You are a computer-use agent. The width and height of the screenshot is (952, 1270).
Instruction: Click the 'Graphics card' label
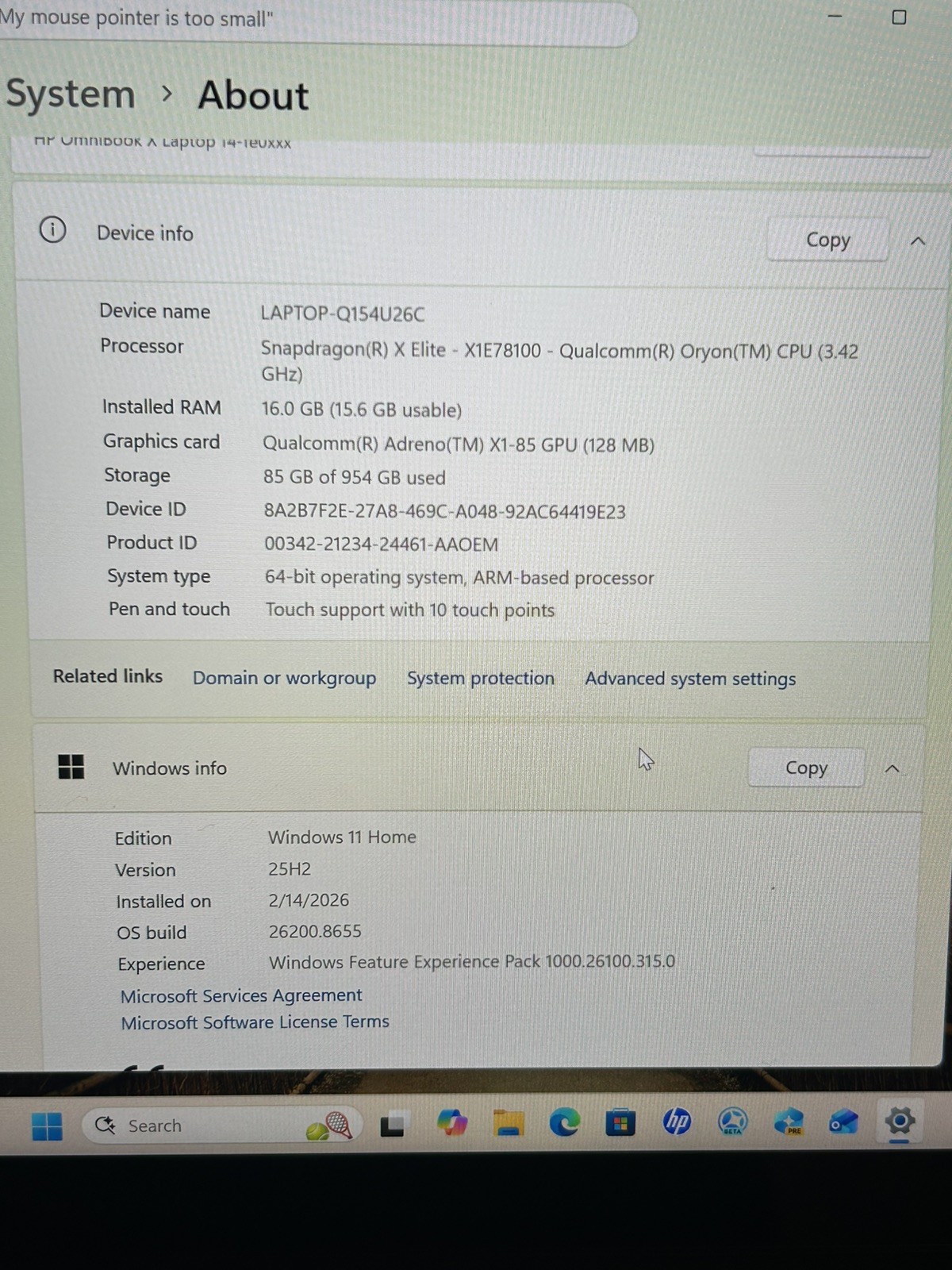pyautogui.click(x=162, y=441)
